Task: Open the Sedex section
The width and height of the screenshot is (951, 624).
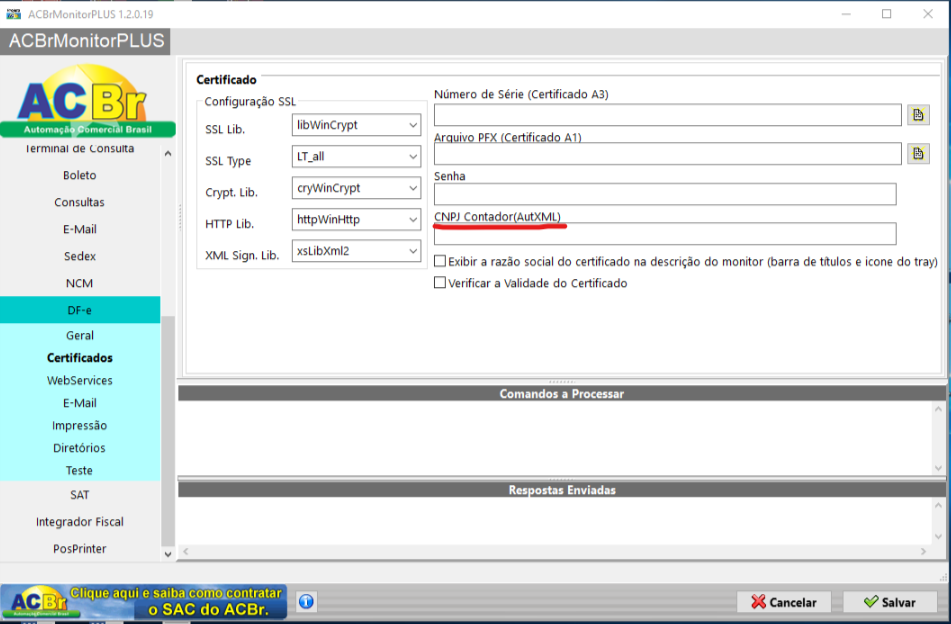Action: [x=79, y=256]
